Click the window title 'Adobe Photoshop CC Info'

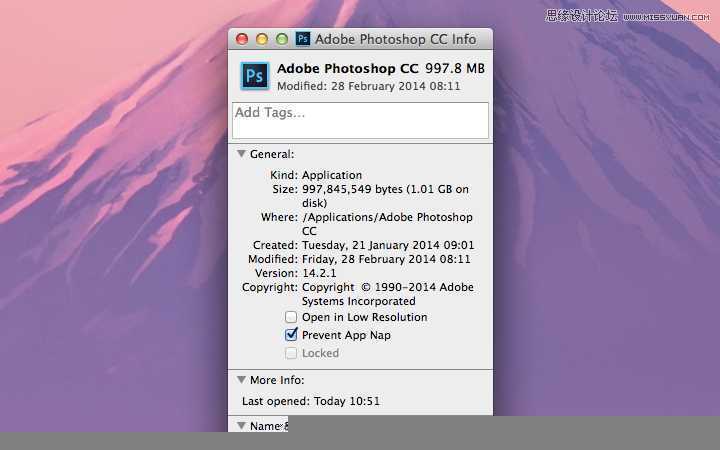pyautogui.click(x=395, y=39)
